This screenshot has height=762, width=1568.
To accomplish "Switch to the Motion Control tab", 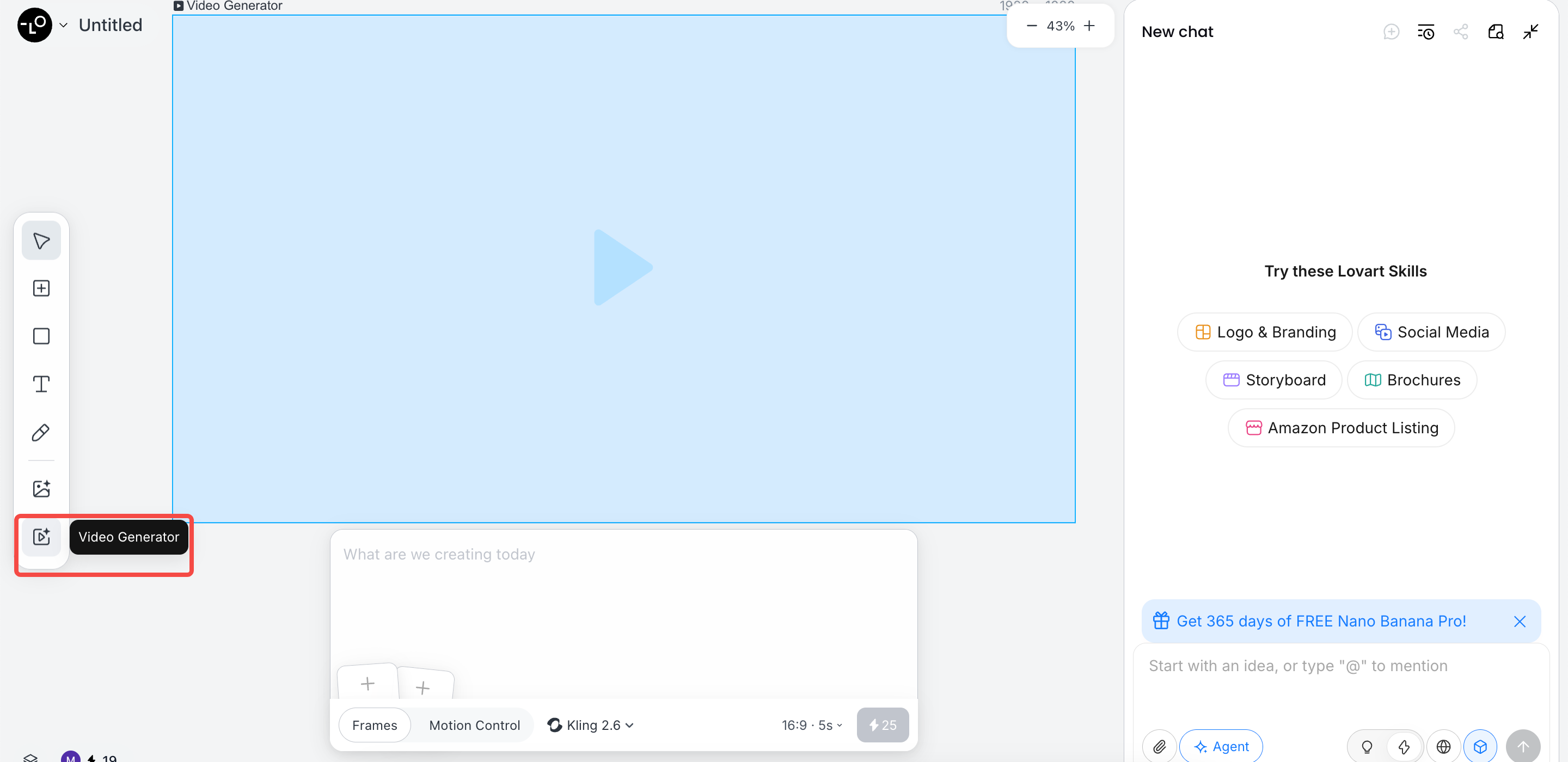I will 474,724.
